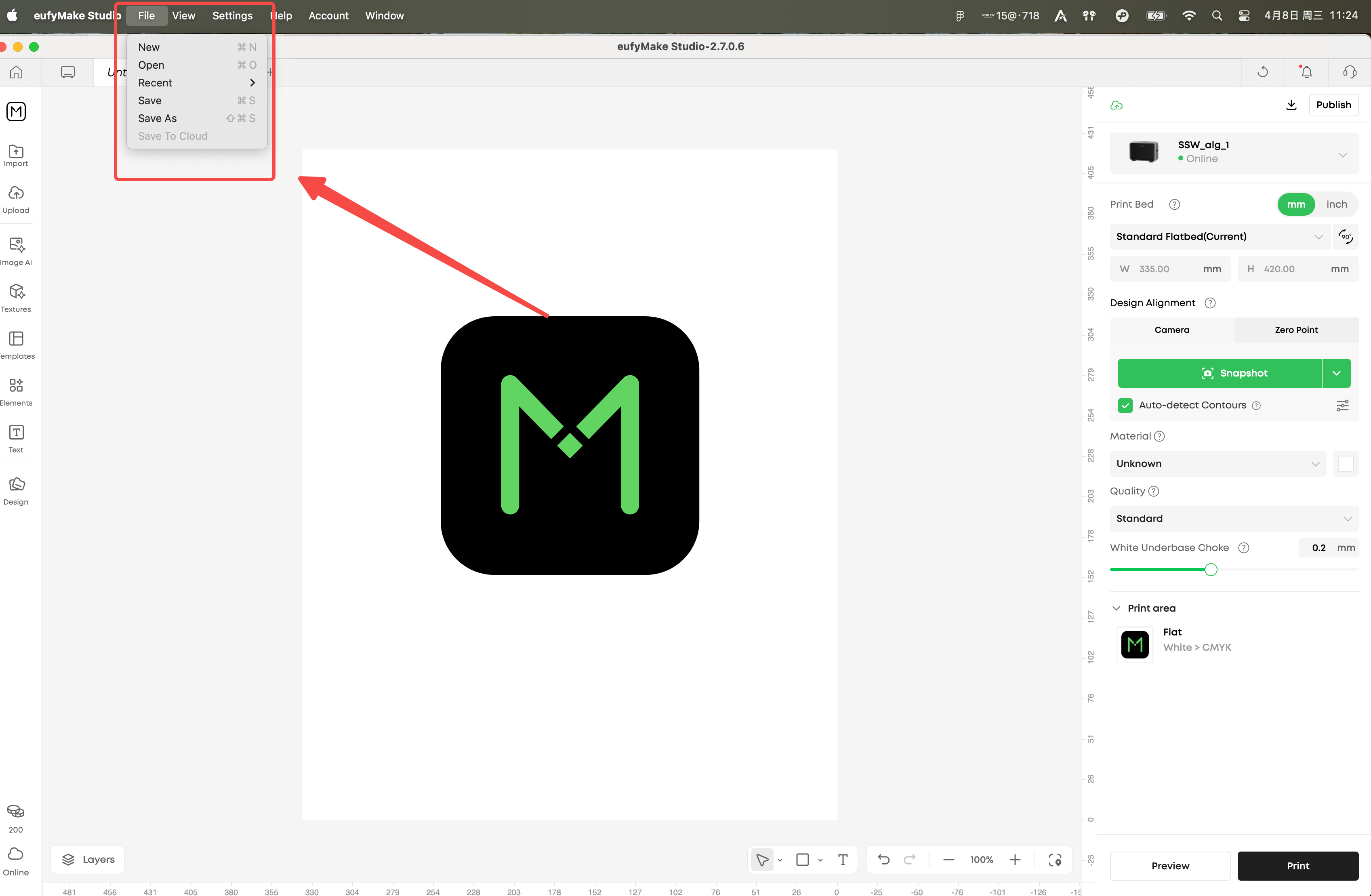Image resolution: width=1371 pixels, height=896 pixels.
Task: Click the Publish button
Action: pos(1333,105)
